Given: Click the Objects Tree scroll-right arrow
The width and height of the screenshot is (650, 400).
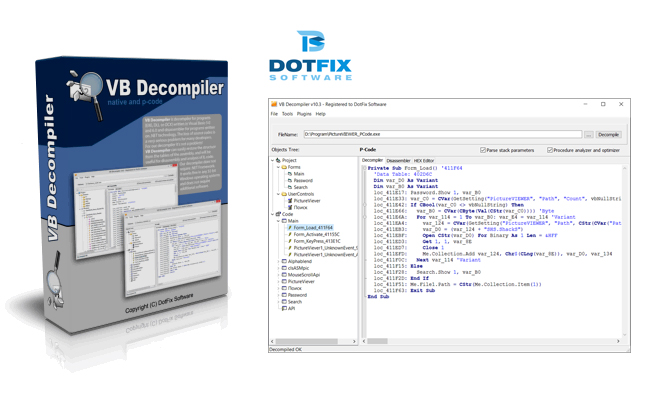Looking at the screenshot, I should click(x=354, y=342).
